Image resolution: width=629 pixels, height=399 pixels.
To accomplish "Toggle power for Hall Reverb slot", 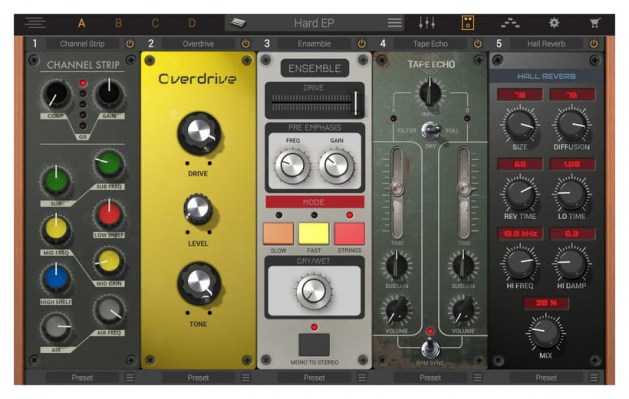I will coord(593,43).
